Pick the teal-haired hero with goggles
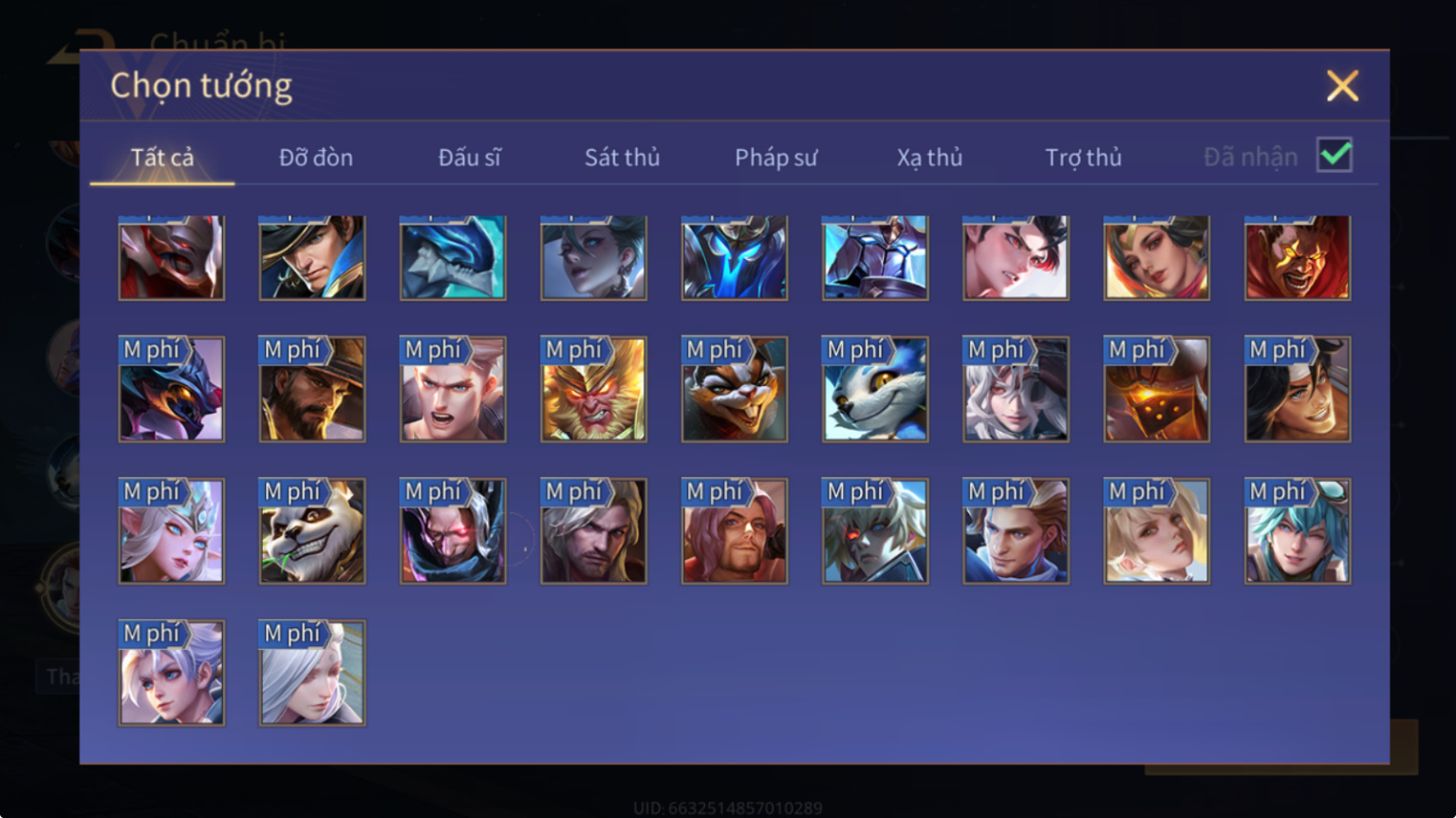The image size is (1456, 818). tap(1297, 531)
